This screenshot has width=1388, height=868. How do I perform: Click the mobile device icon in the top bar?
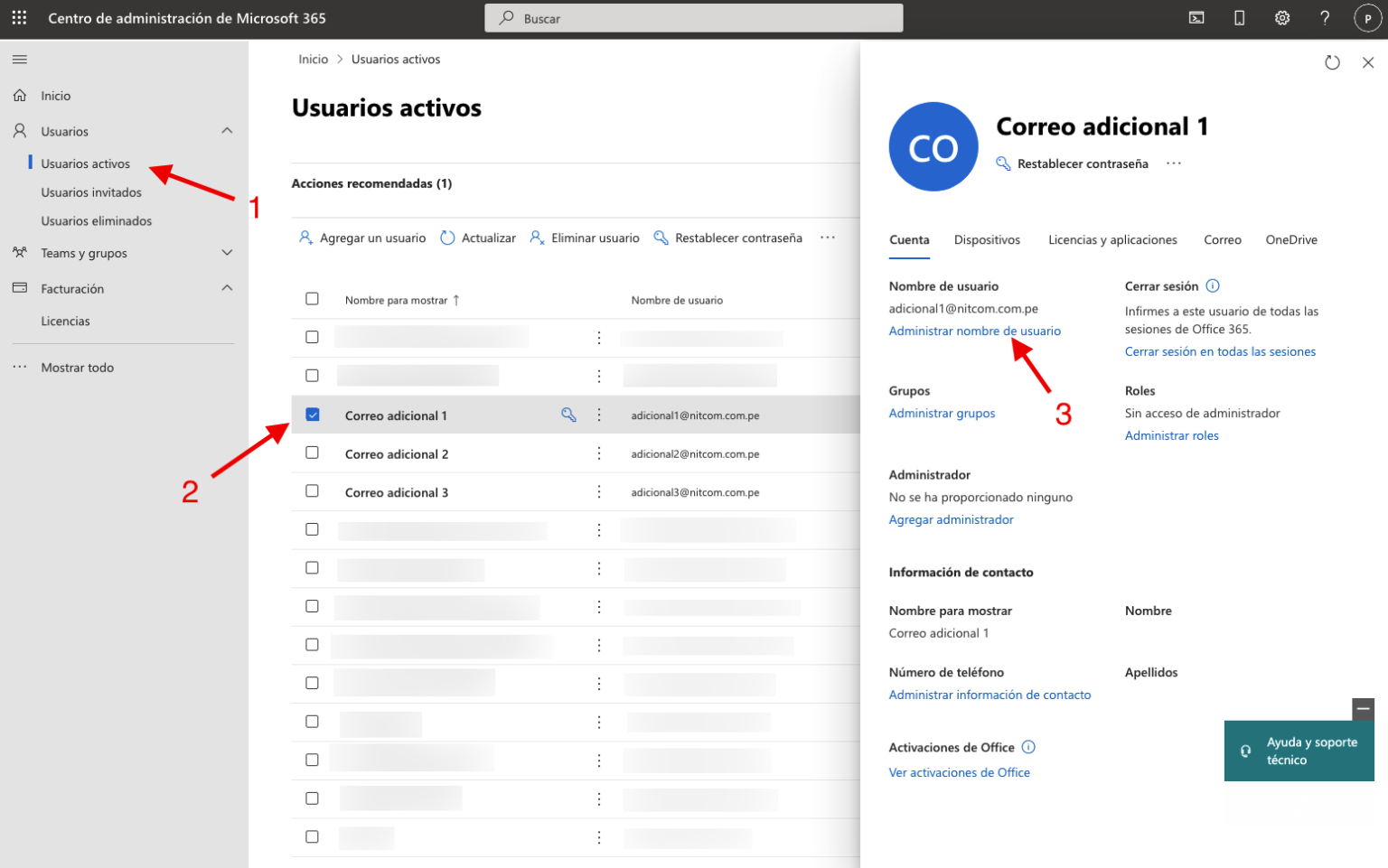click(x=1239, y=17)
